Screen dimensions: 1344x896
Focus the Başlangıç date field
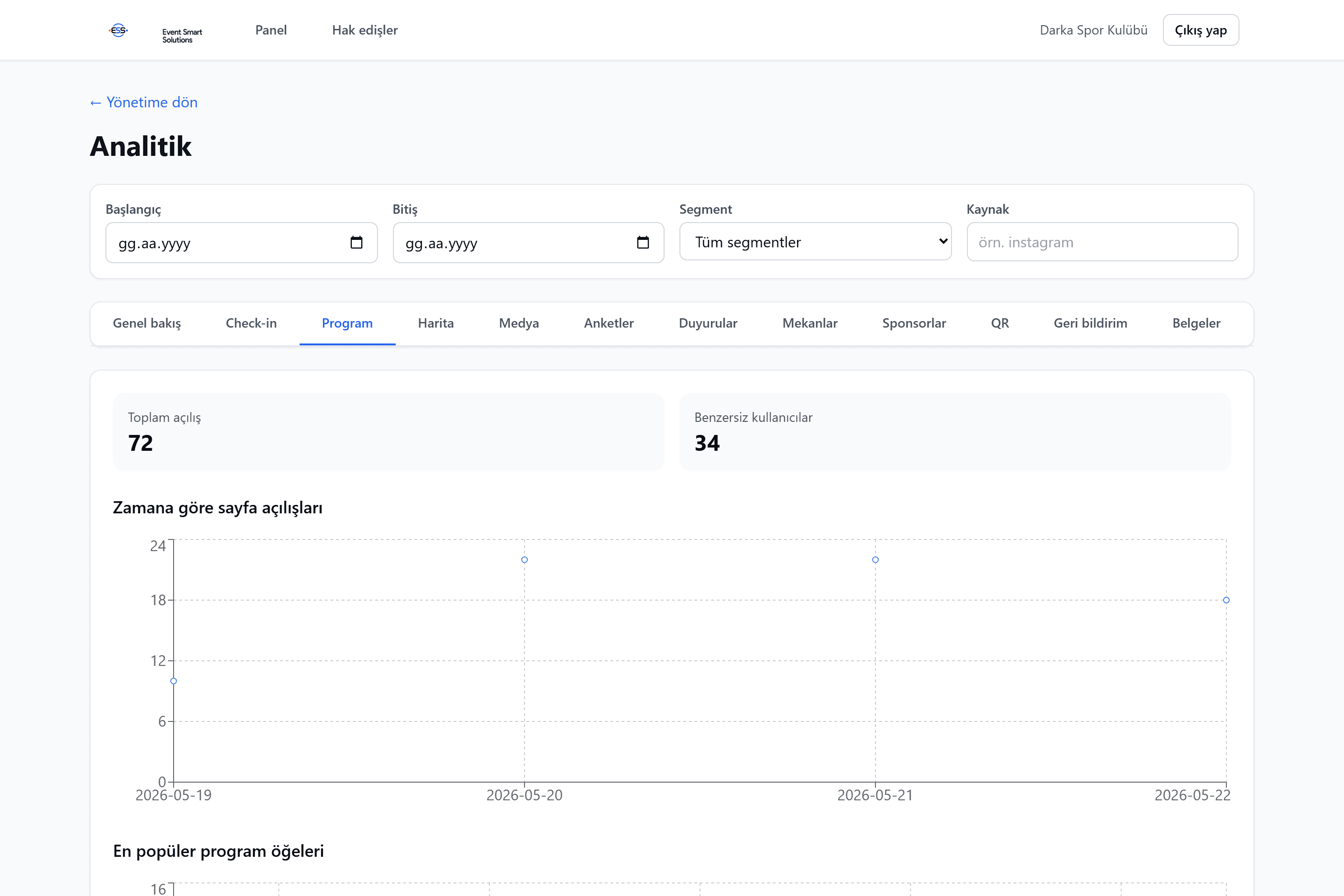point(242,243)
